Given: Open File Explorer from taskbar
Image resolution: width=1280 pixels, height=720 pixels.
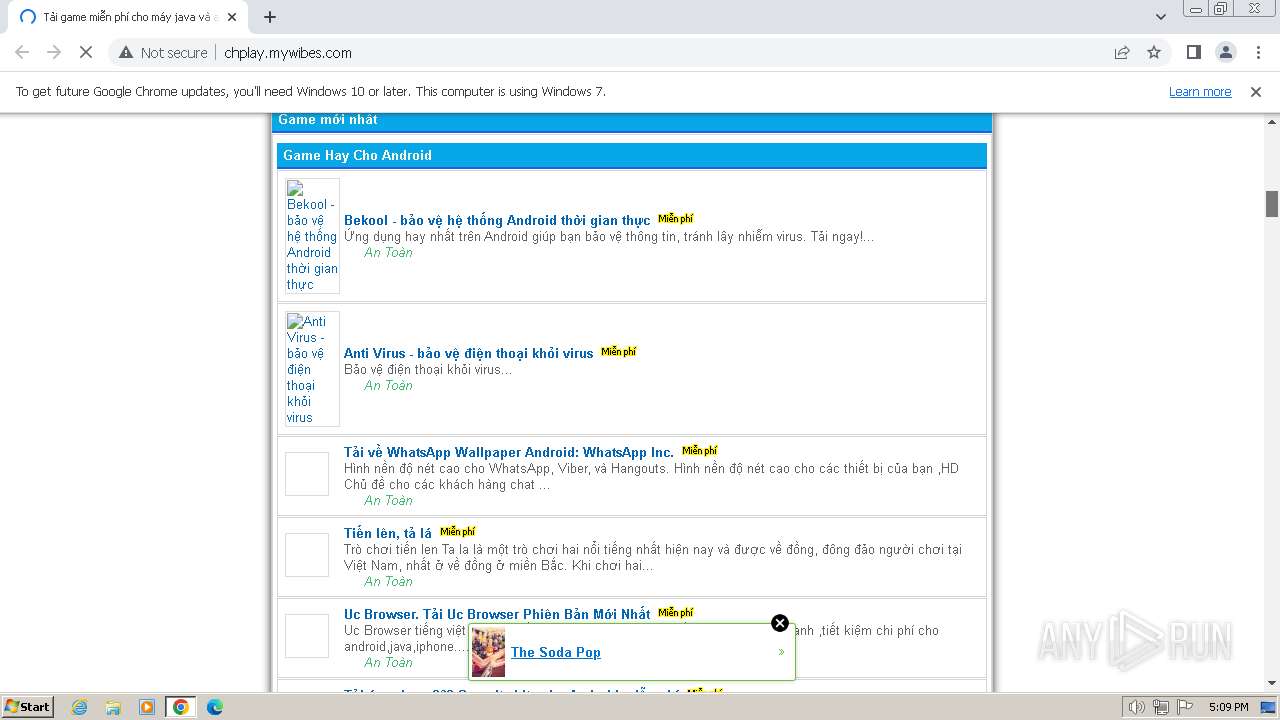Looking at the screenshot, I should tap(113, 707).
